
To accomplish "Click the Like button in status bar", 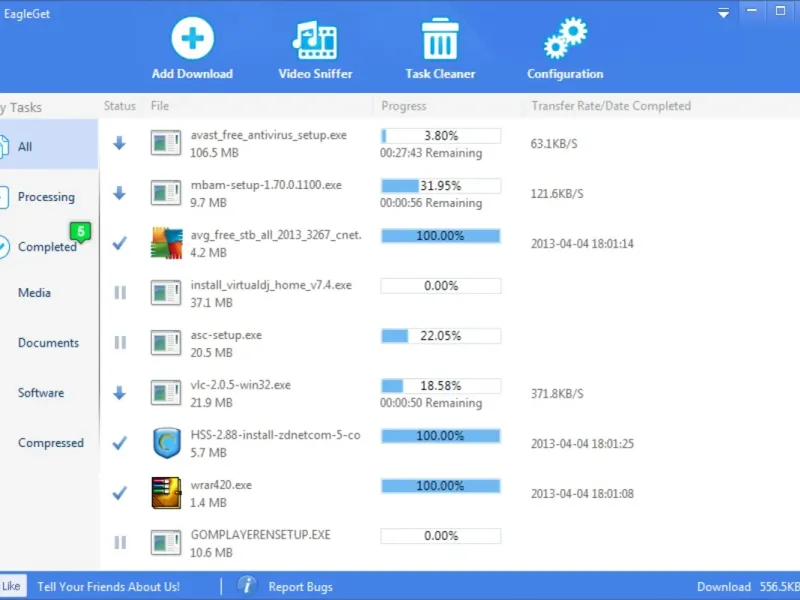I will 11,586.
